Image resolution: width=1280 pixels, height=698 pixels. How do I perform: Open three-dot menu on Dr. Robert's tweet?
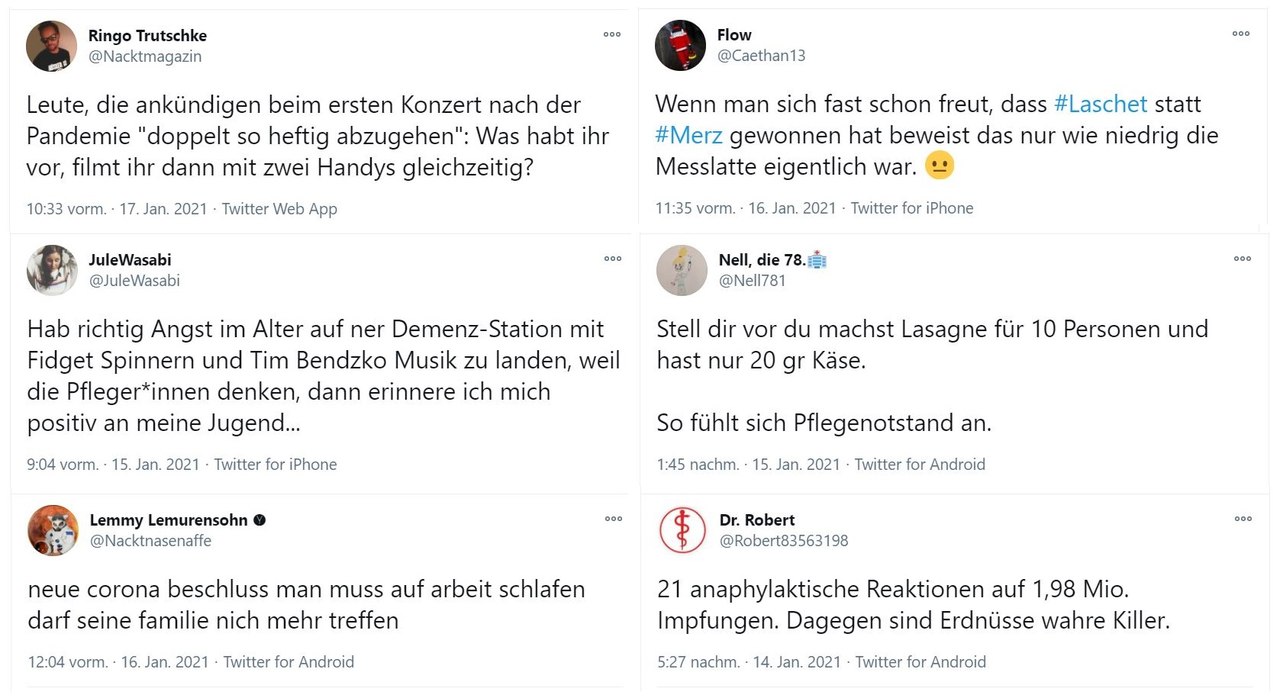(1242, 519)
